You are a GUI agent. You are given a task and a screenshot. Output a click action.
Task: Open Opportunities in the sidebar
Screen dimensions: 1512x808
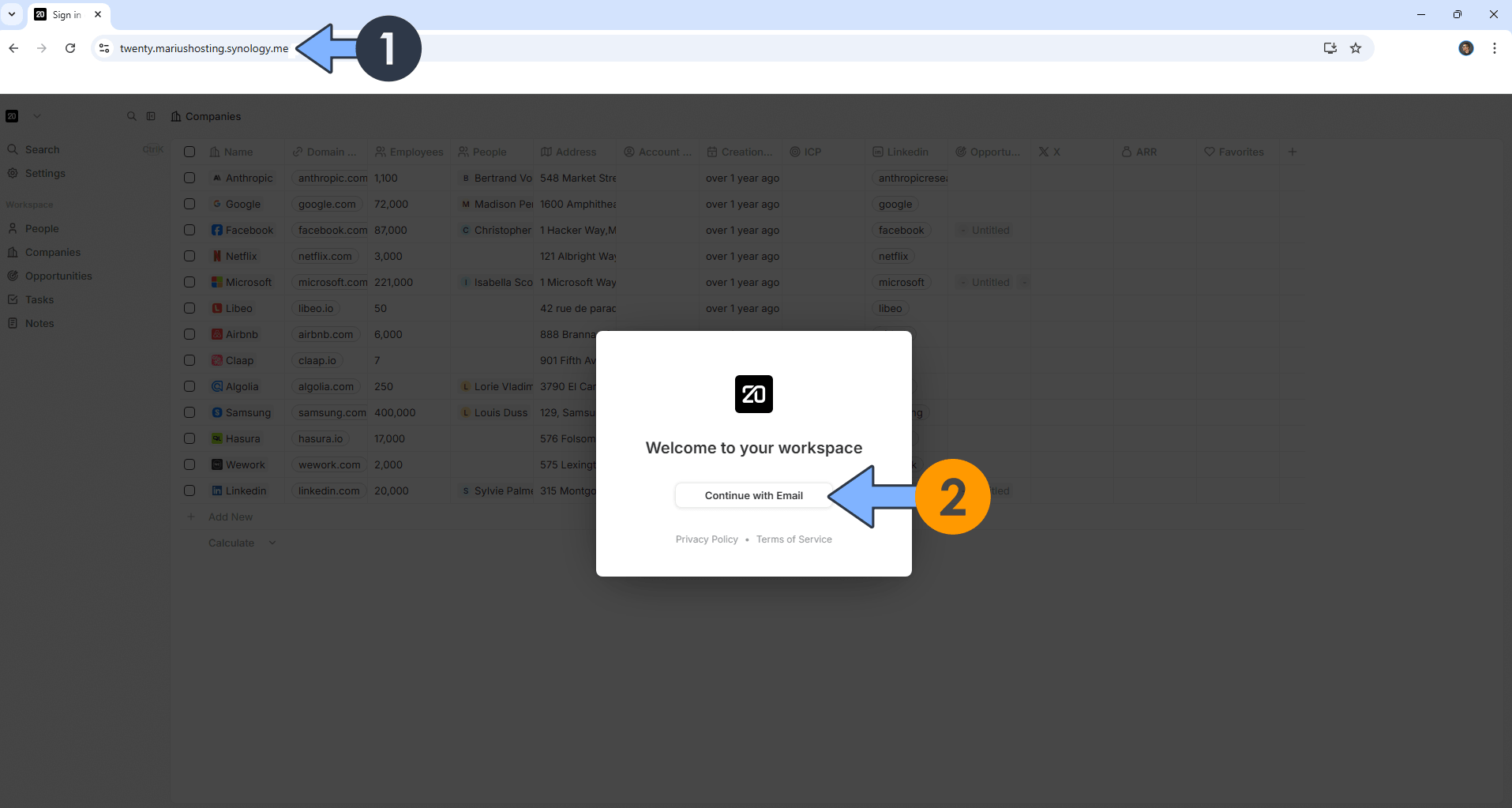point(58,276)
